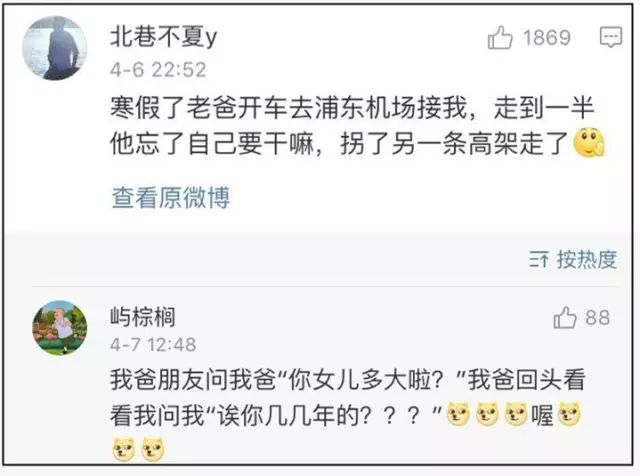The width and height of the screenshot is (640, 476).
Task: Click 屿棕榈's cartoon avatar picture
Action: (60, 328)
